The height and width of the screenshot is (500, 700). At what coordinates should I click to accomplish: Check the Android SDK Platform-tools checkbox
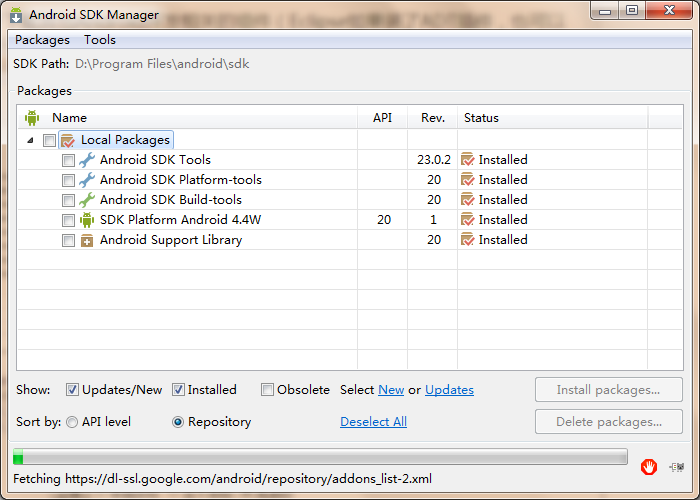68,180
